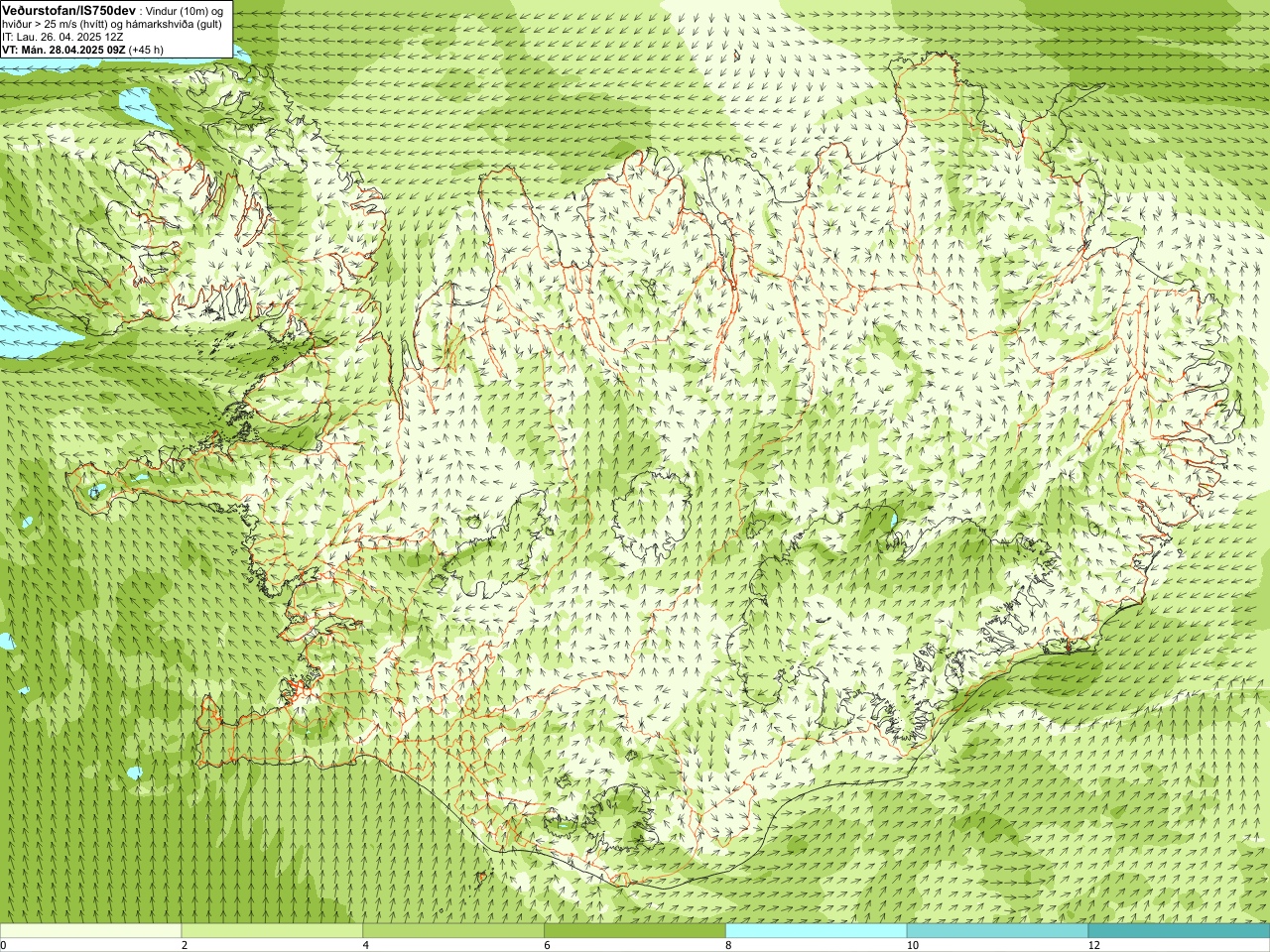Viewport: 1270px width, 952px height.
Task: Select the medium green 4–6 color bar segment
Action: [453, 930]
